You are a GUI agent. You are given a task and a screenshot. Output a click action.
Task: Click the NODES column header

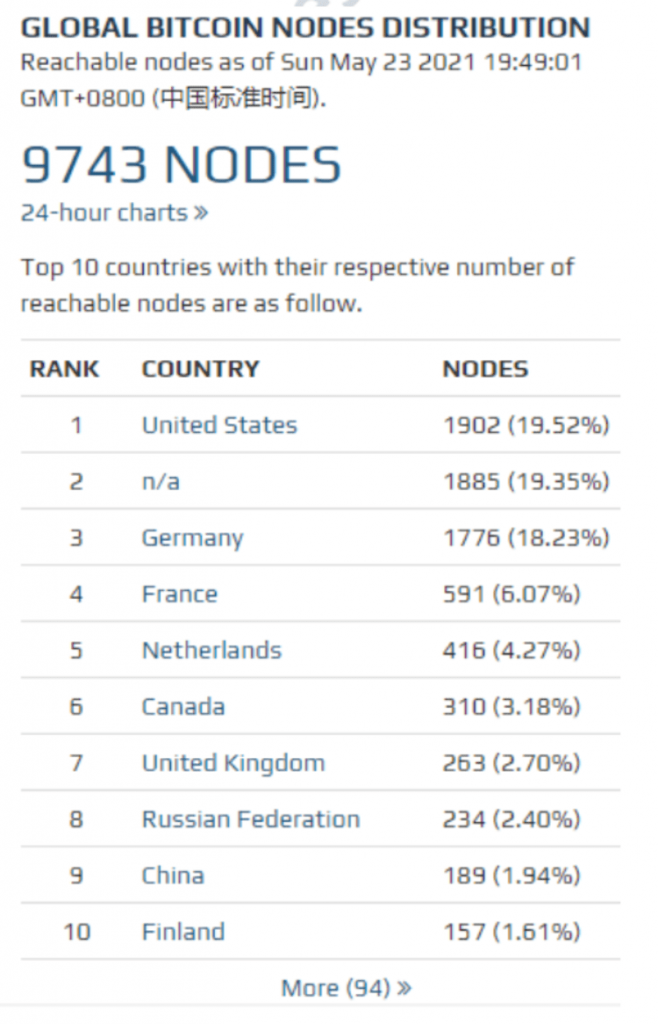(485, 369)
